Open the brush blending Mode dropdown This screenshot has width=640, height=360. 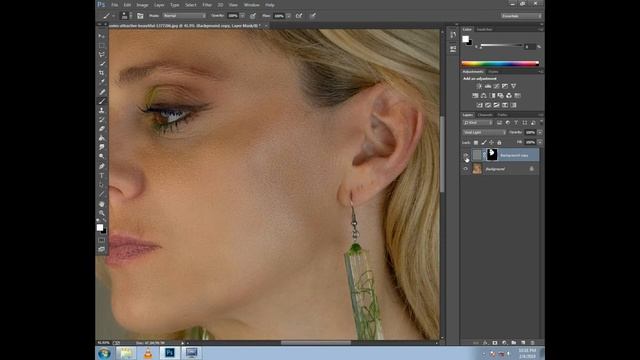184,16
